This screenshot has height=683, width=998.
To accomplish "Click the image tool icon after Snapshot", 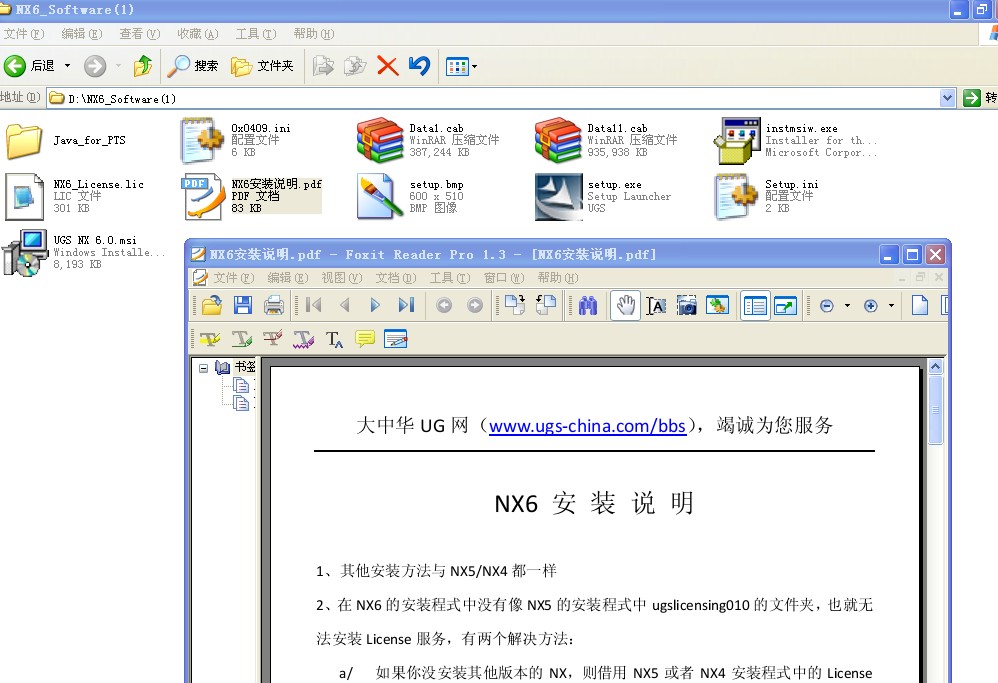I will point(717,306).
